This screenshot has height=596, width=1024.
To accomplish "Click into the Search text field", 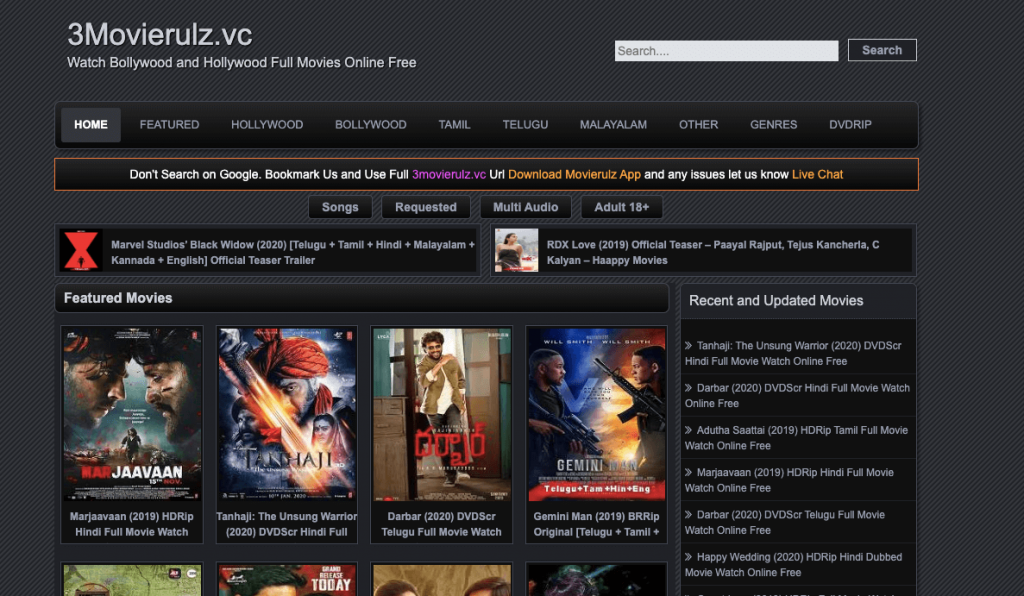I will point(726,51).
